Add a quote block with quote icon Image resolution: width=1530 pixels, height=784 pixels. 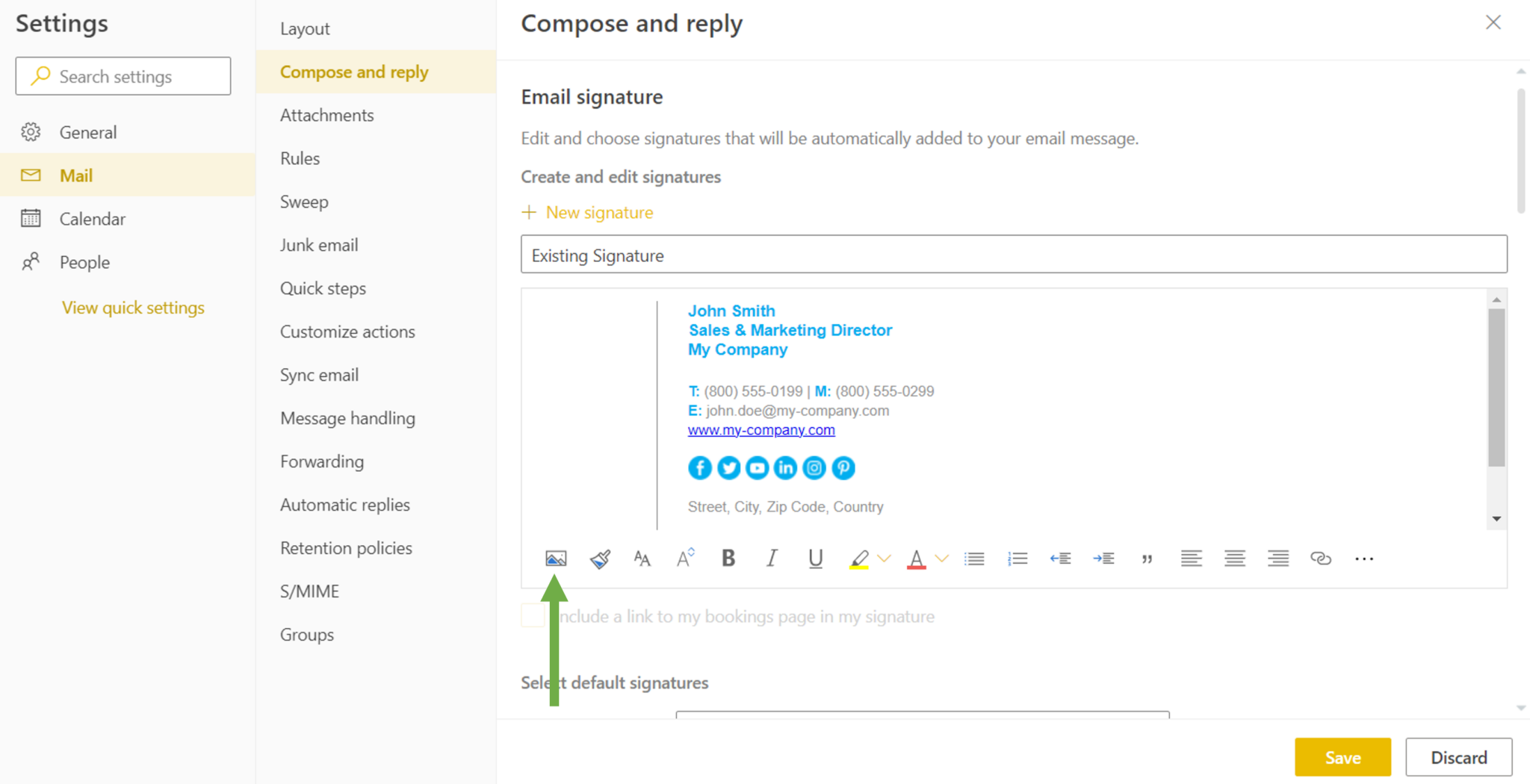(x=1147, y=559)
